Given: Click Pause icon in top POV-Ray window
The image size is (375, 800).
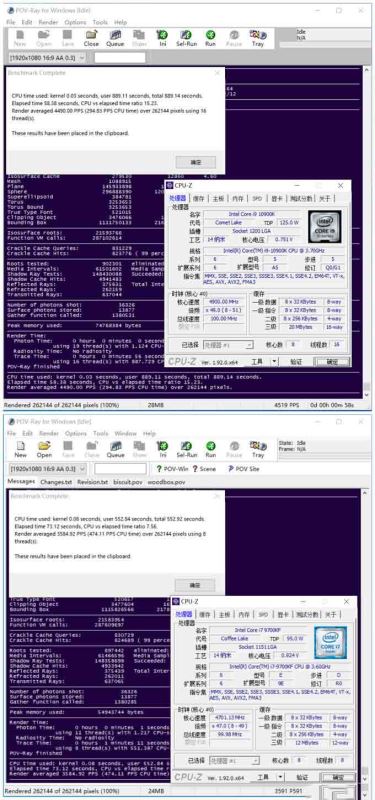Looking at the screenshot, I should pyautogui.click(x=234, y=38).
